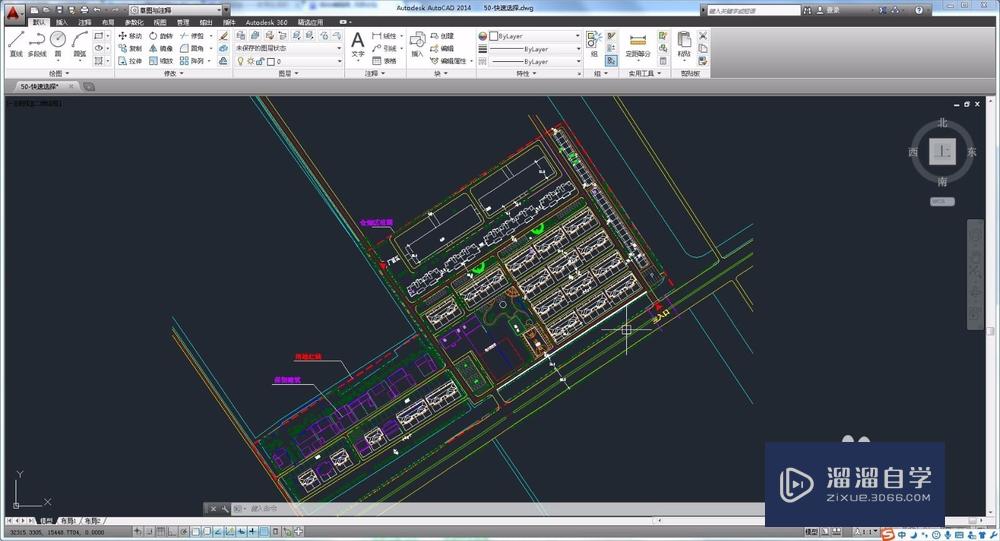
Task: Toggle Polar tracking in status bar
Action: 184,531
